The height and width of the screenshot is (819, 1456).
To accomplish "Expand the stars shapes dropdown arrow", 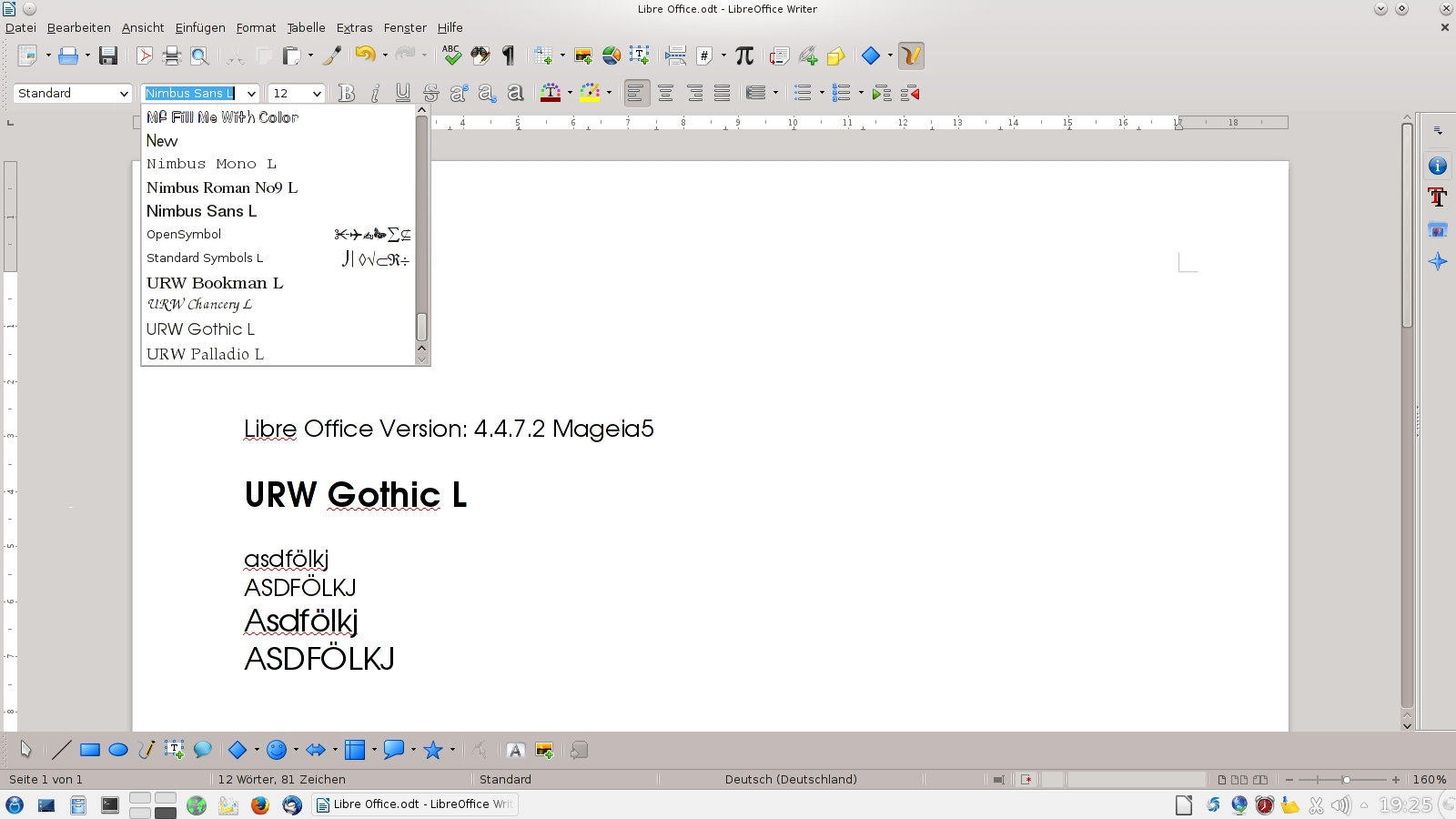I will pos(452,750).
